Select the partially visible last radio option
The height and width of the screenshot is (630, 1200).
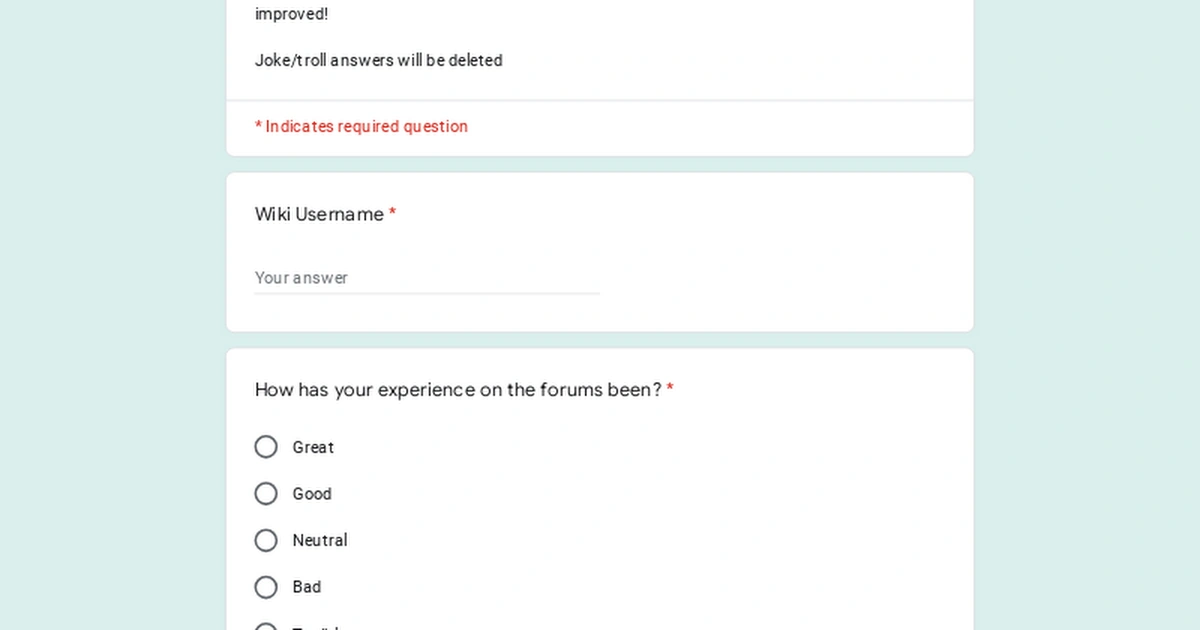[266, 627]
